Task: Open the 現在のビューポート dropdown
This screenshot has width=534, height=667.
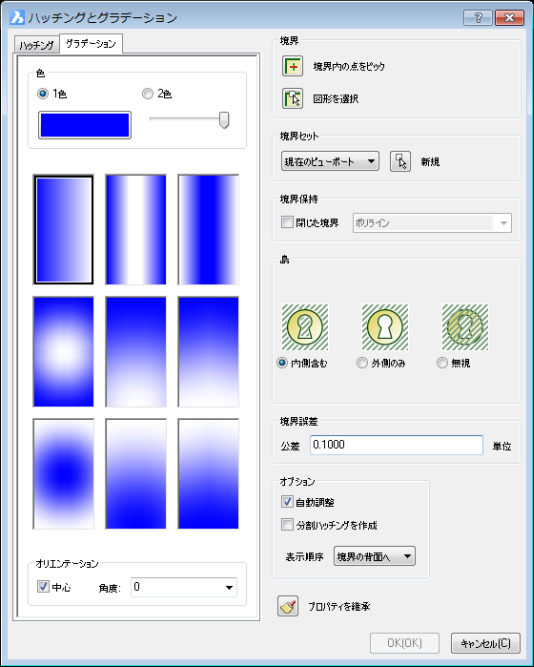Action: tap(330, 162)
